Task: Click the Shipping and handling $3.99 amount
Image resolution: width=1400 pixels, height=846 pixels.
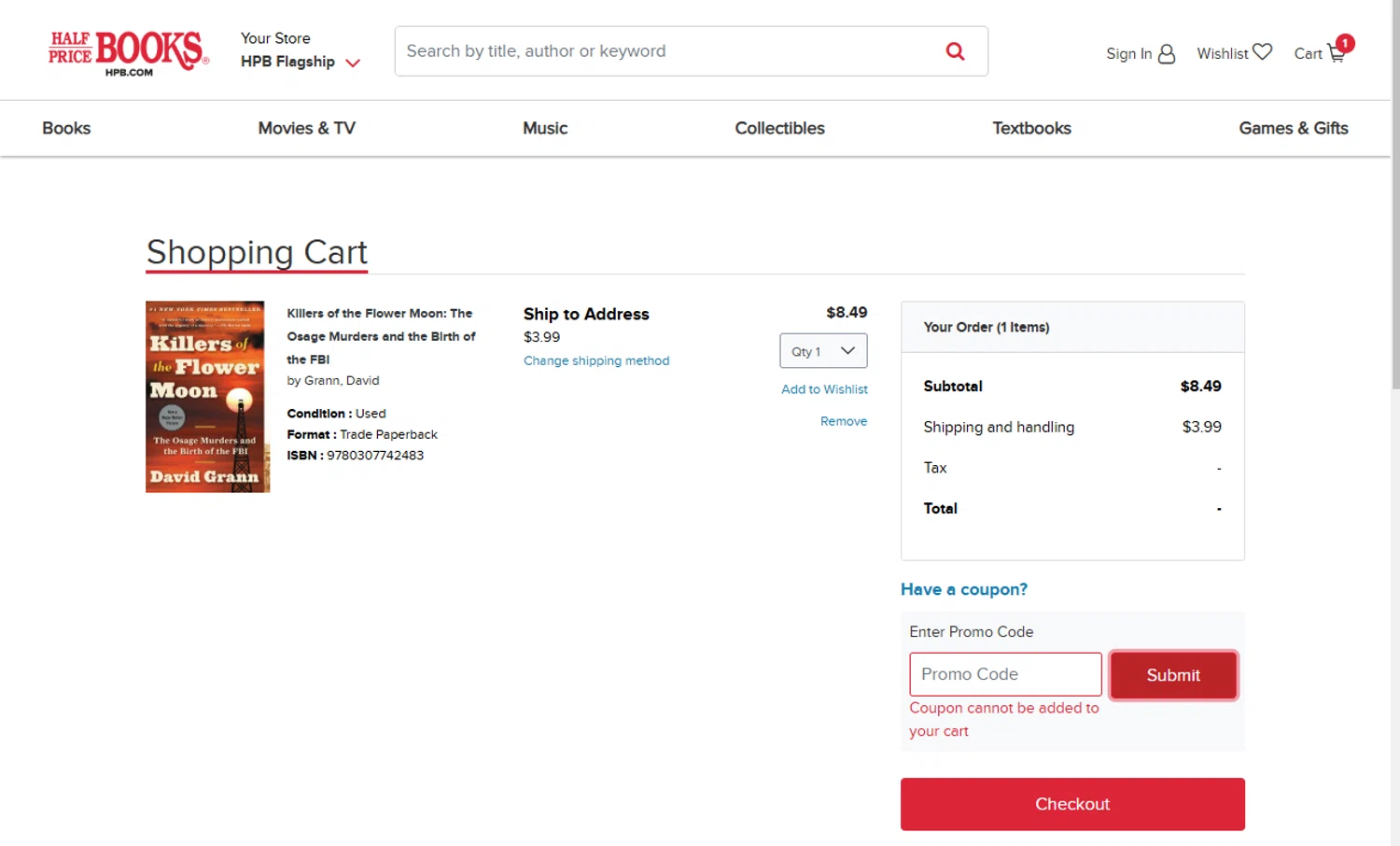Action: 1201,427
